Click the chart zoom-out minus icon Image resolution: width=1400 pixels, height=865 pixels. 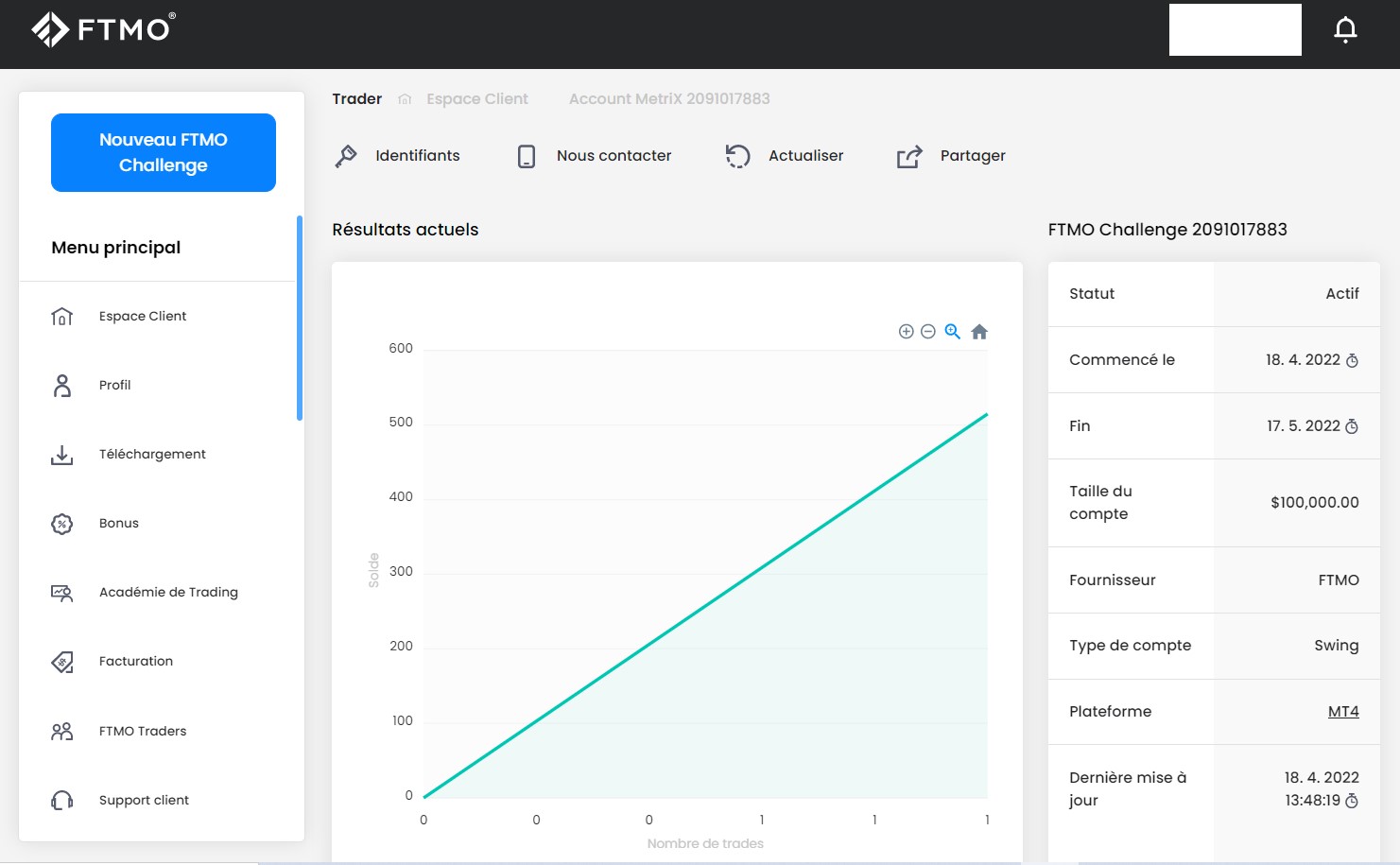tap(928, 332)
